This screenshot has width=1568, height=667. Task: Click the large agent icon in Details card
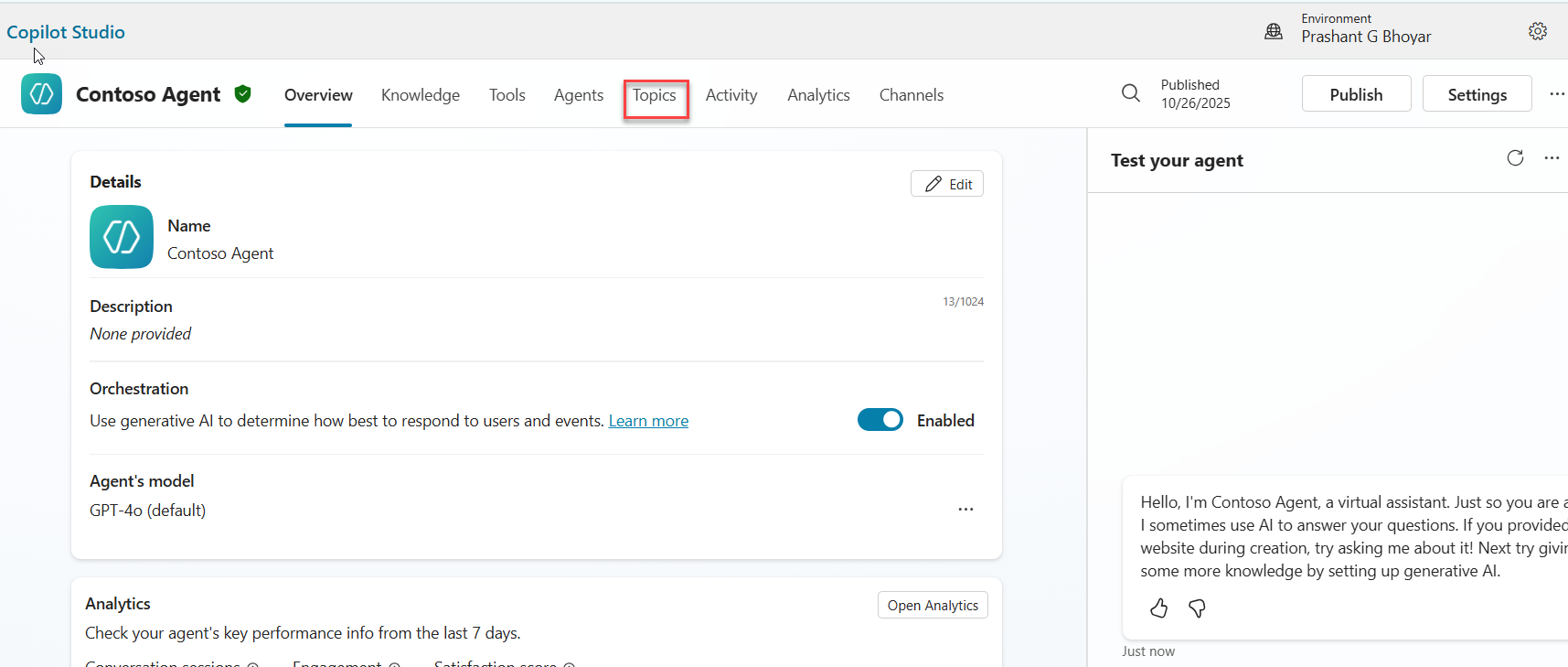point(122,237)
